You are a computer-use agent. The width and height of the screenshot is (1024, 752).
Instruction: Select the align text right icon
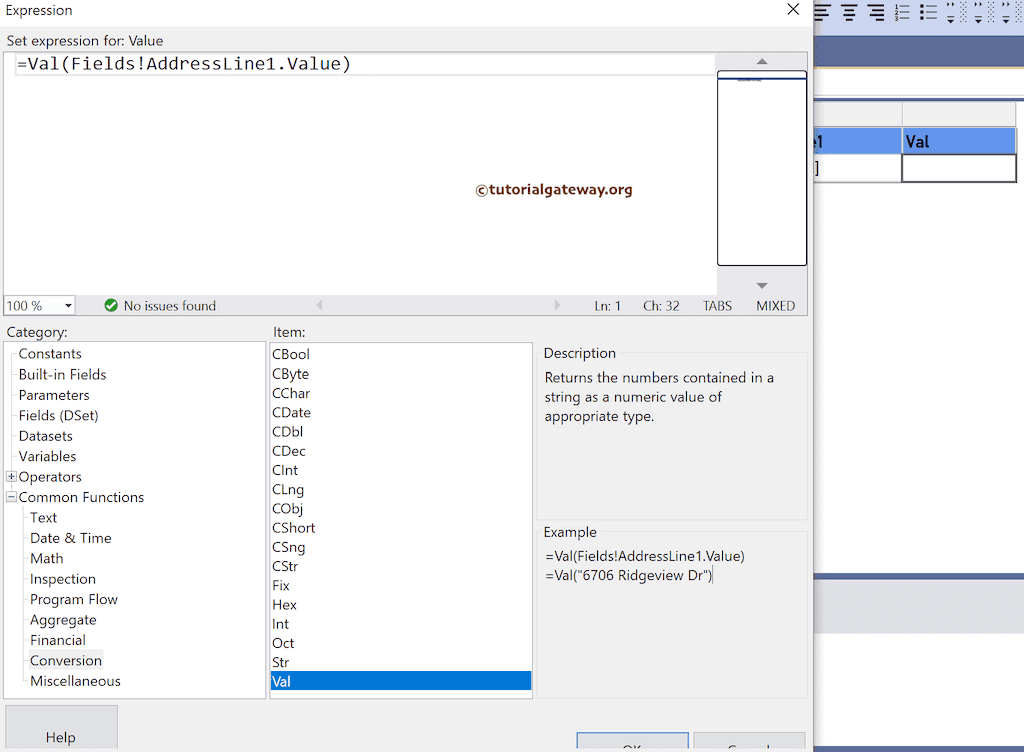(876, 13)
